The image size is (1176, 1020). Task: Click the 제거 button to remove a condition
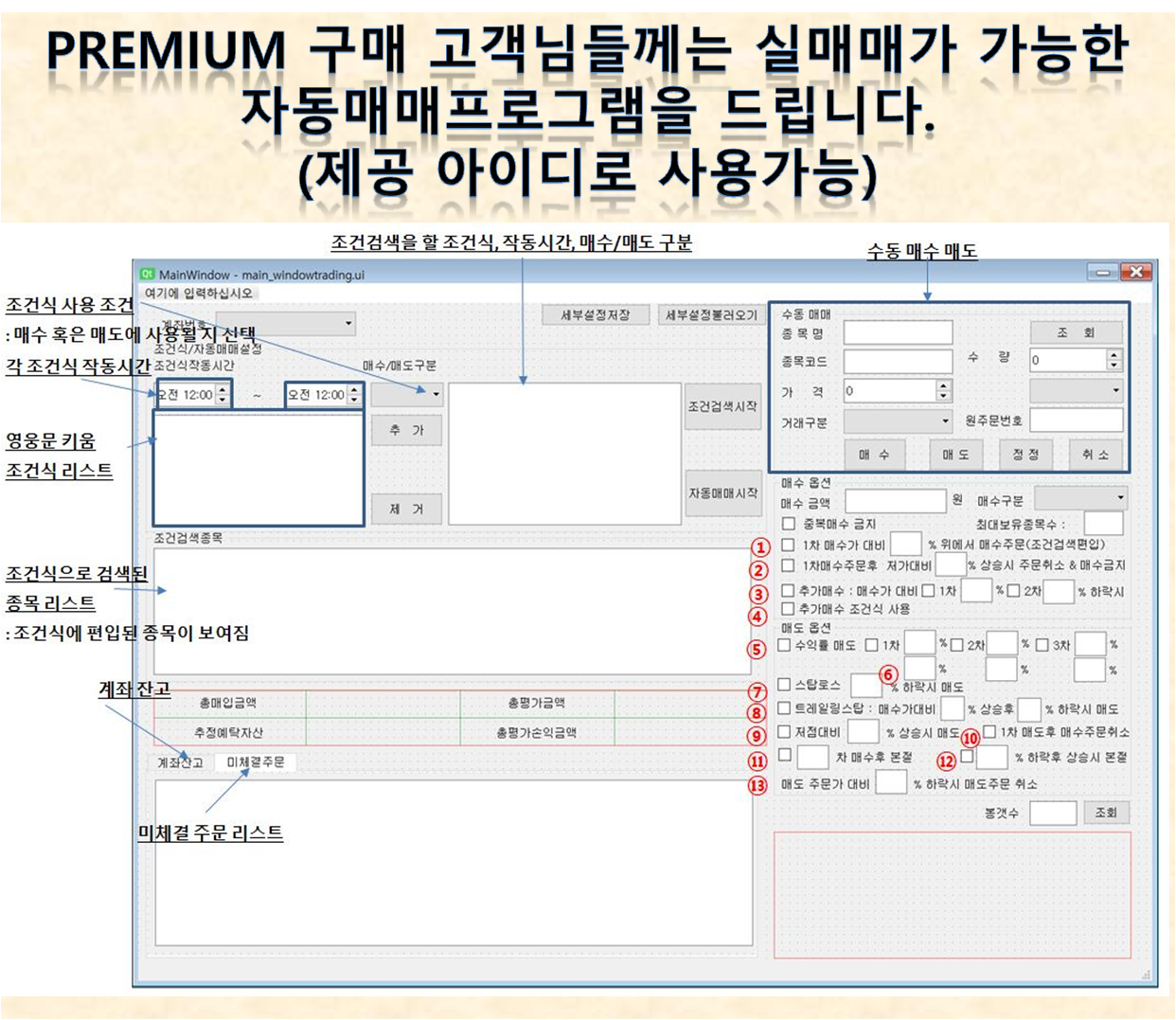(x=406, y=509)
